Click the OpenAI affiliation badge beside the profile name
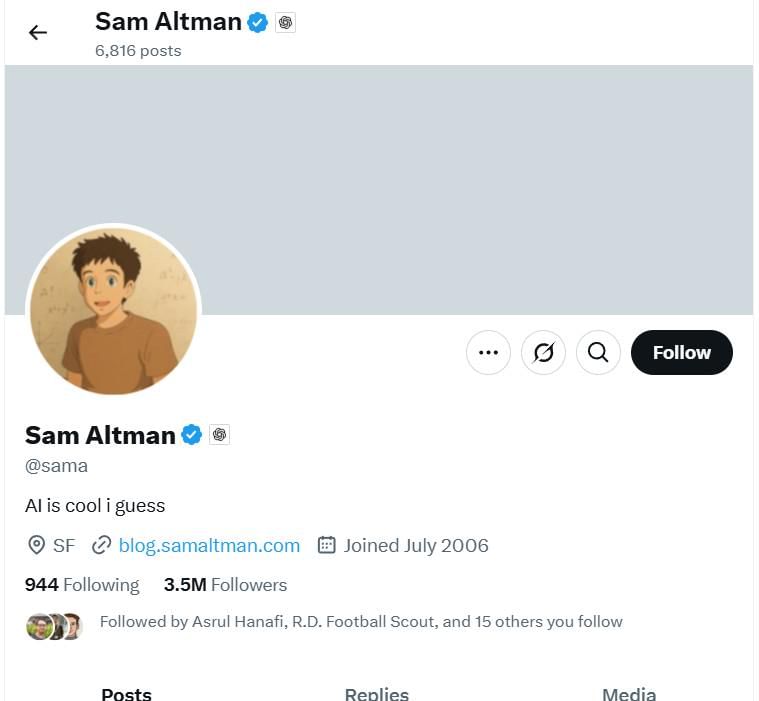The width and height of the screenshot is (759, 701). tap(220, 435)
